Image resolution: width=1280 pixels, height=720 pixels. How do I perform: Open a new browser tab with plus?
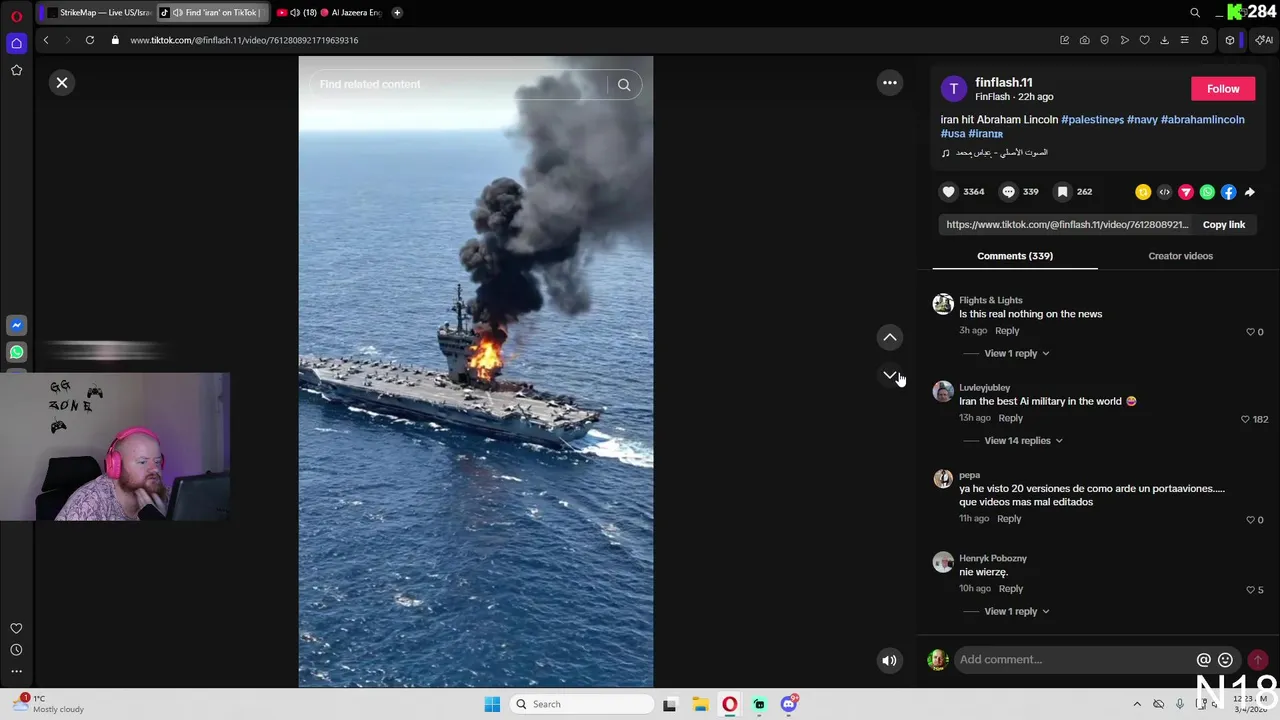pyautogui.click(x=397, y=13)
